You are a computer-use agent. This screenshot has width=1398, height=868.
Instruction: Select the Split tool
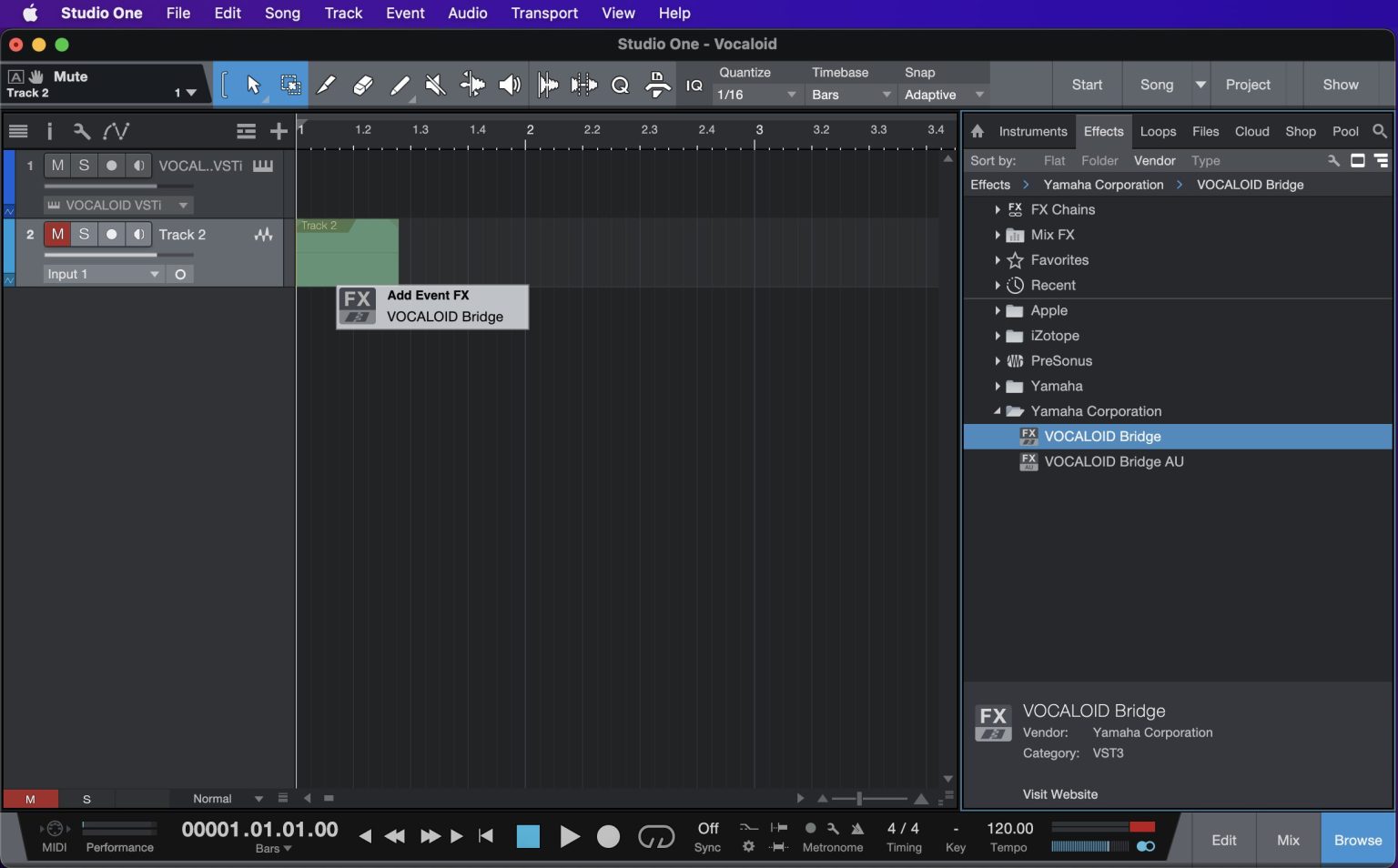(327, 85)
